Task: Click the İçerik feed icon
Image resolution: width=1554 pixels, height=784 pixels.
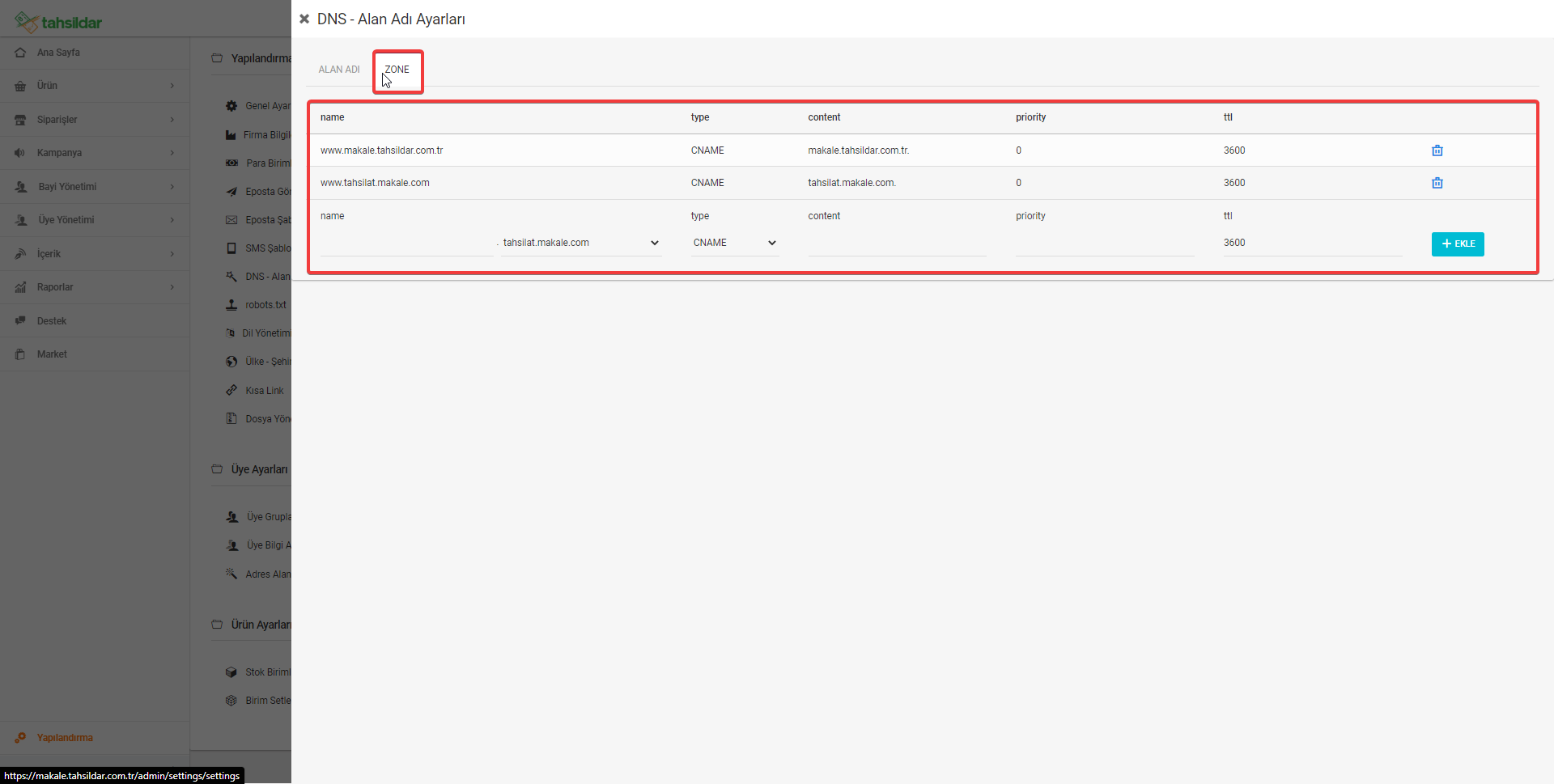Action: (x=20, y=254)
